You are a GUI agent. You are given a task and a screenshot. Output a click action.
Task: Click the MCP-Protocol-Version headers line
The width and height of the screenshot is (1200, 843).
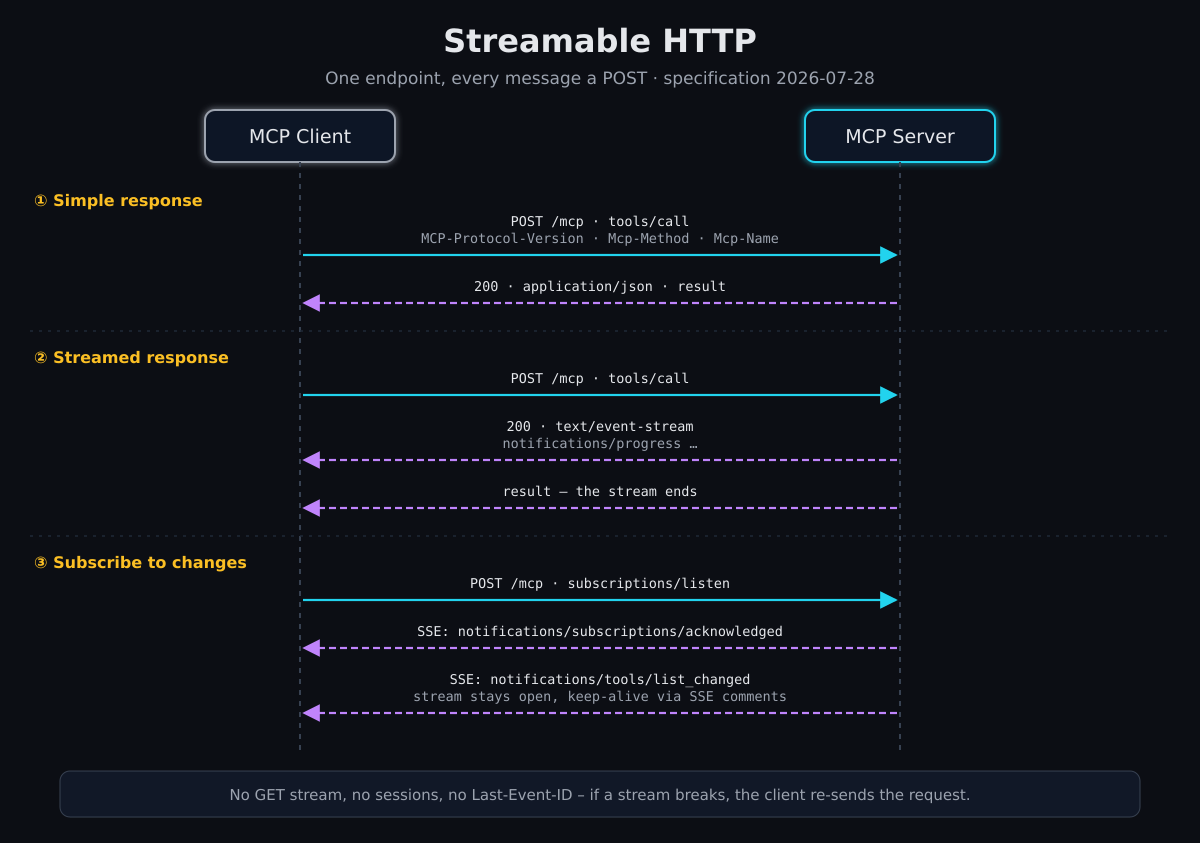click(600, 239)
